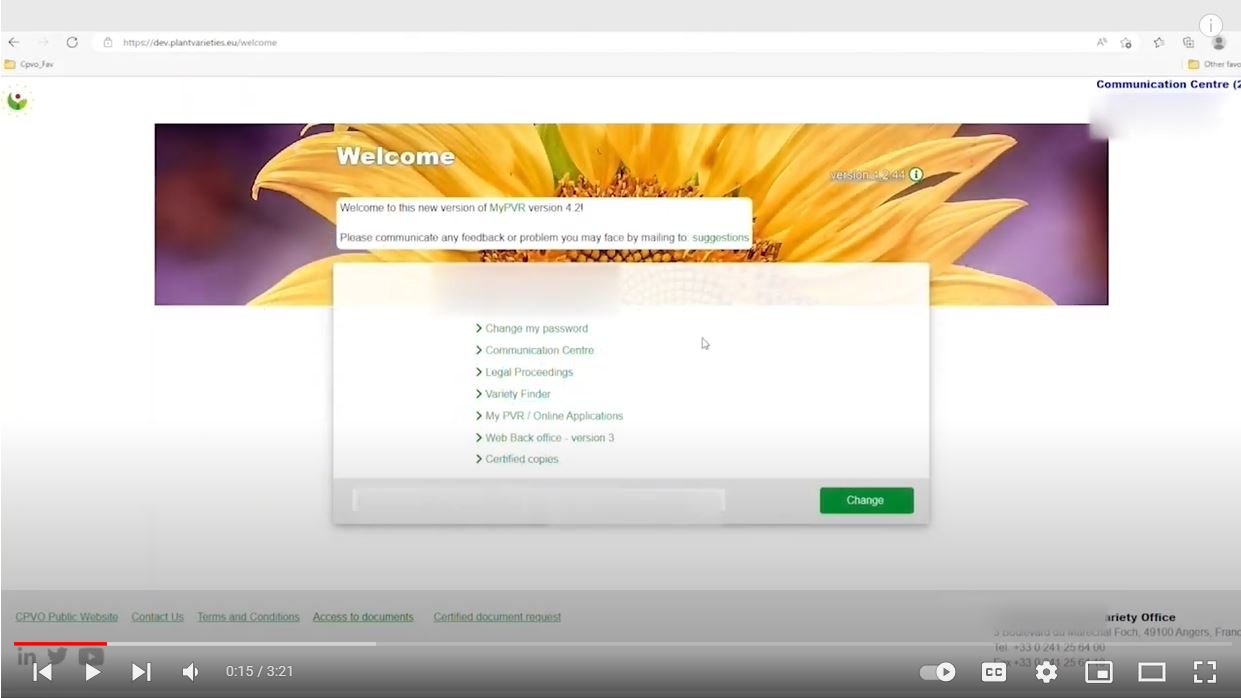Skip to the next video
The height and width of the screenshot is (698, 1241).
click(x=141, y=672)
